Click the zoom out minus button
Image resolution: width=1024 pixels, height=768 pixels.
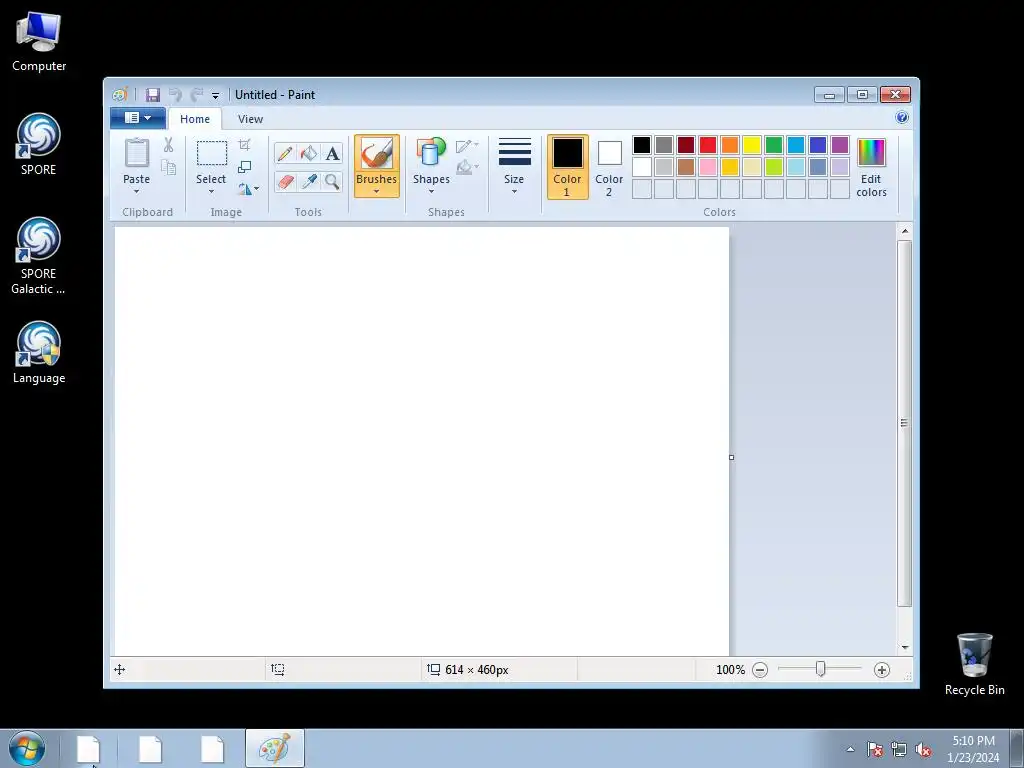pos(760,669)
